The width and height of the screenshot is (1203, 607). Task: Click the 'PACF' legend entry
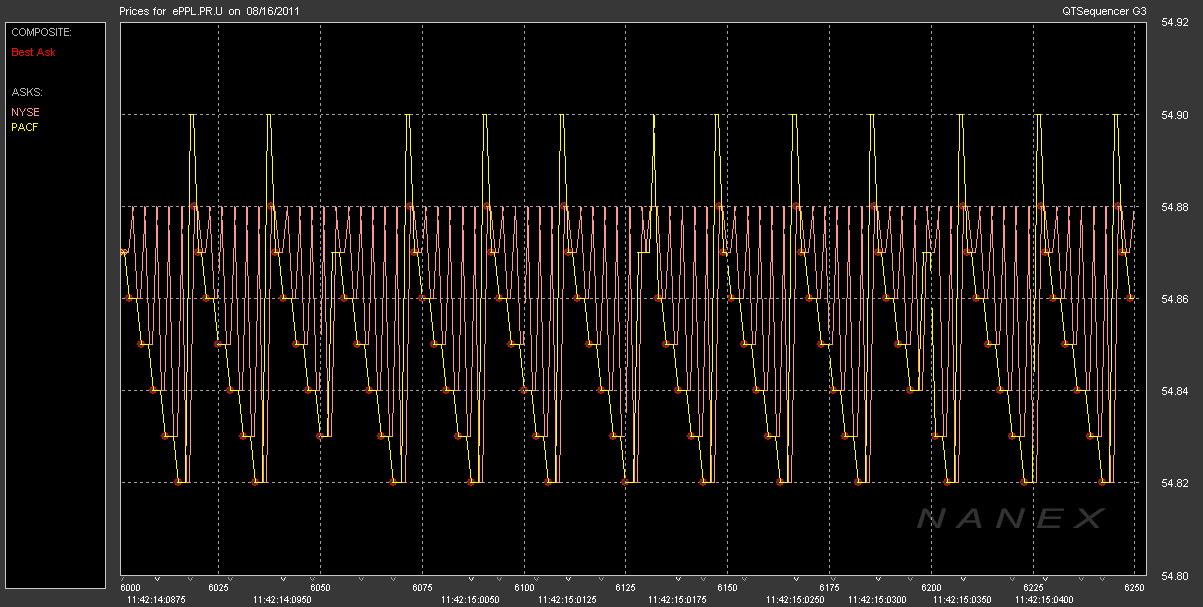tap(25, 127)
